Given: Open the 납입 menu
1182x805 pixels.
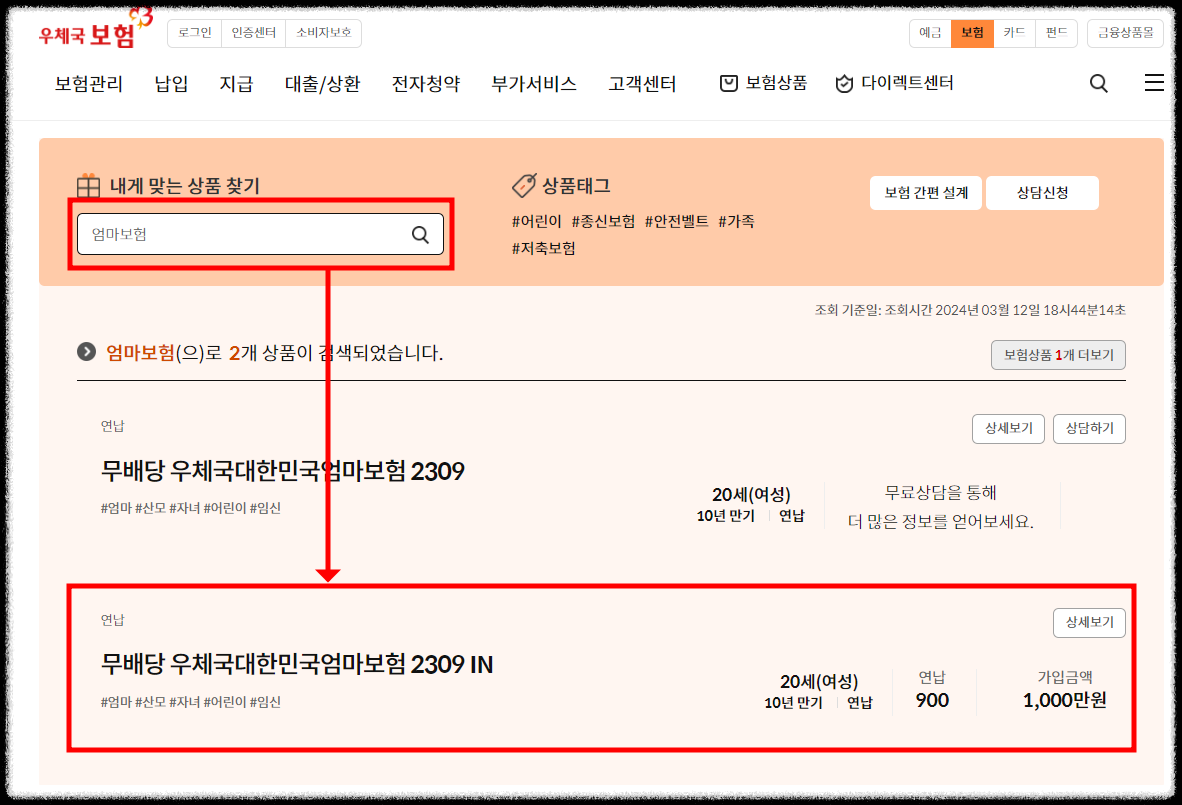Looking at the screenshot, I should (171, 84).
